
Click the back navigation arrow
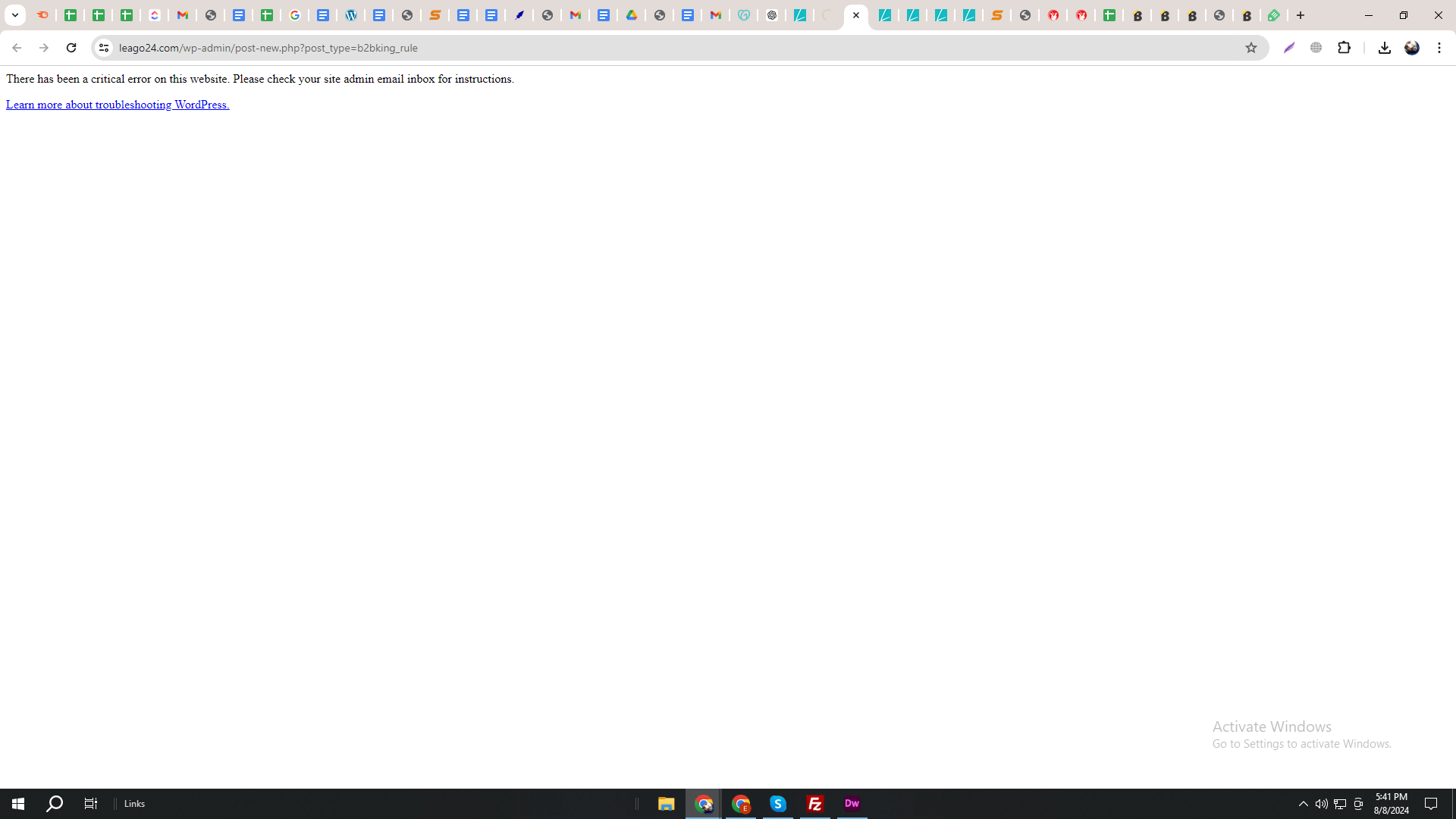pos(16,48)
